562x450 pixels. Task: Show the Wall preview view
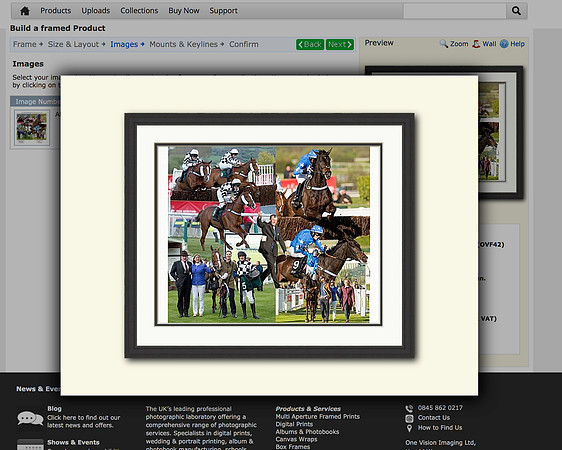pyautogui.click(x=476, y=44)
